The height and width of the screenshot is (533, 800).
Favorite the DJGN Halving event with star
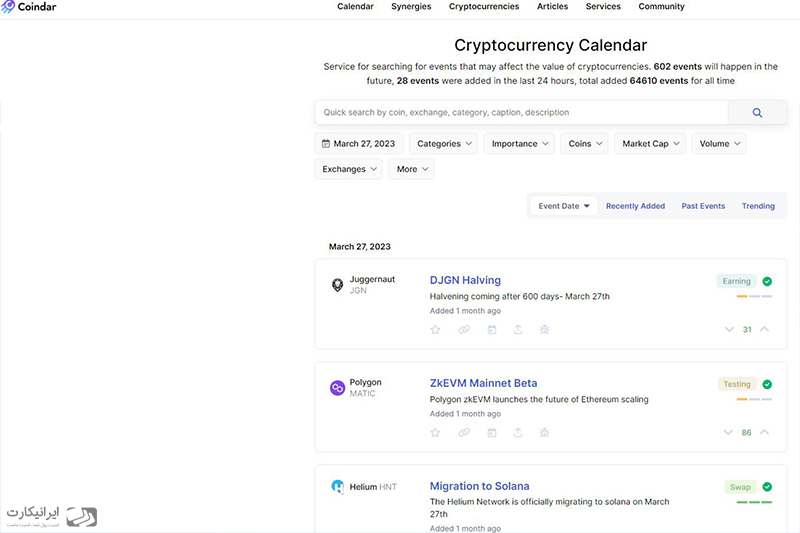[x=435, y=329]
